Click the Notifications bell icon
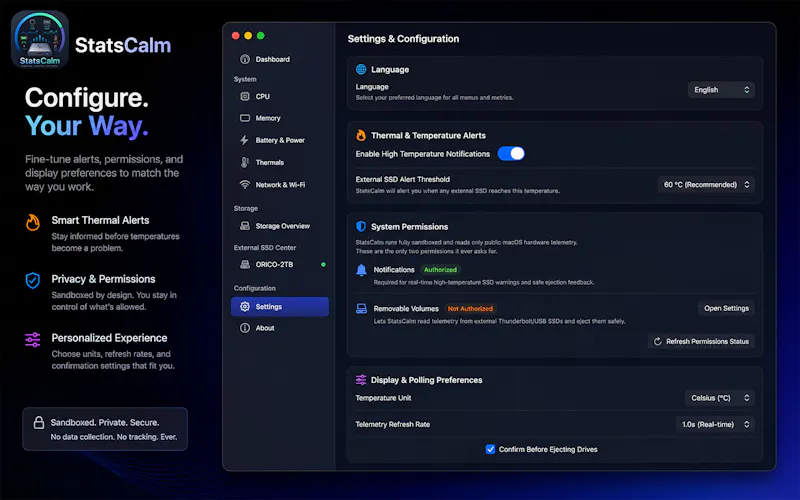The width and height of the screenshot is (800, 500). point(361,270)
